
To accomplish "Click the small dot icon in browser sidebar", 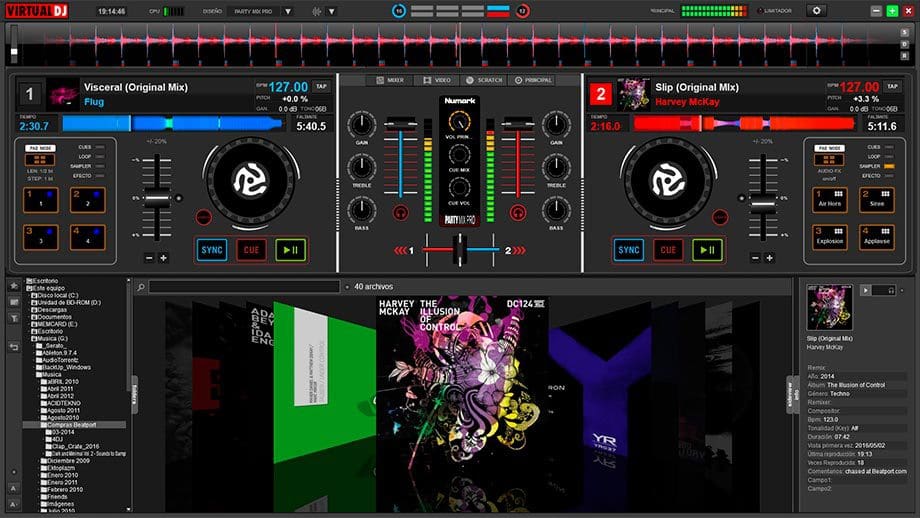I will 13,472.
